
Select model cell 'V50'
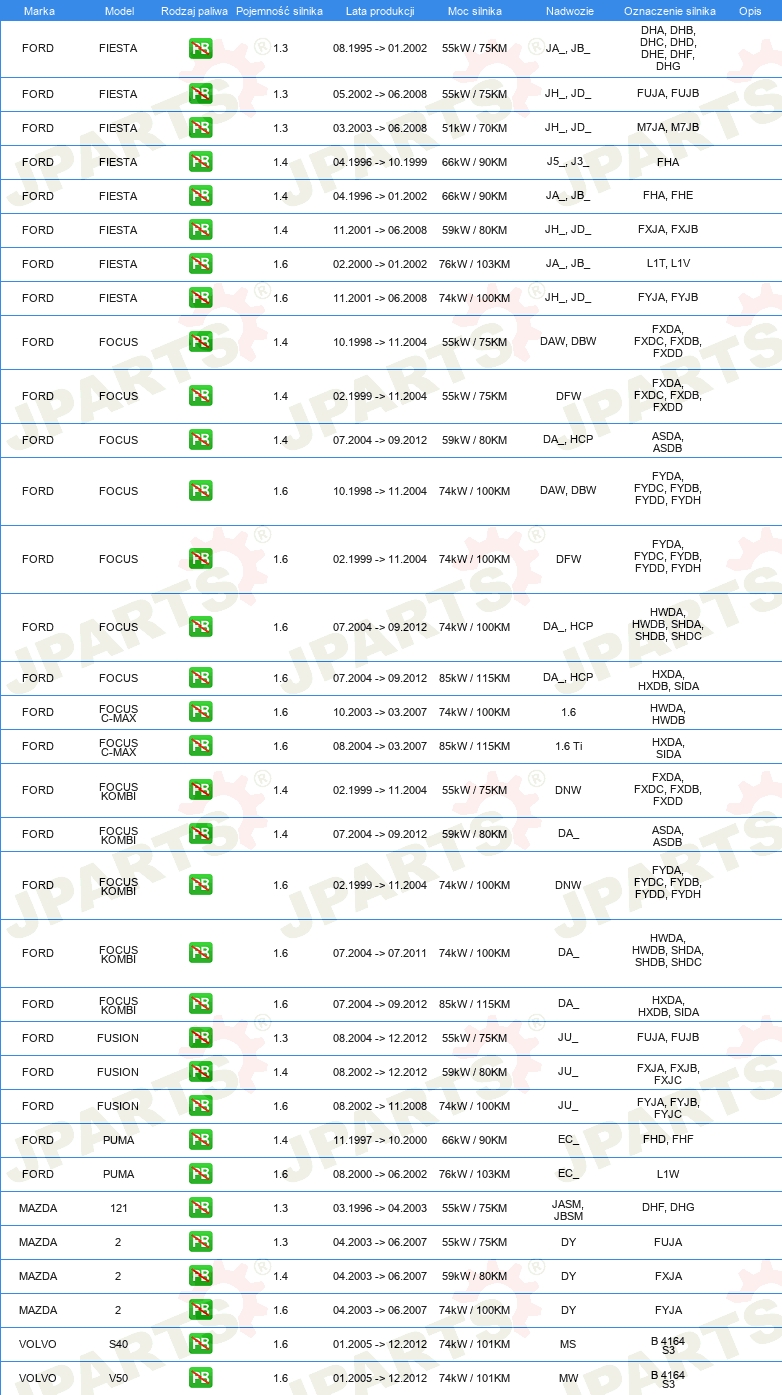click(x=119, y=1378)
